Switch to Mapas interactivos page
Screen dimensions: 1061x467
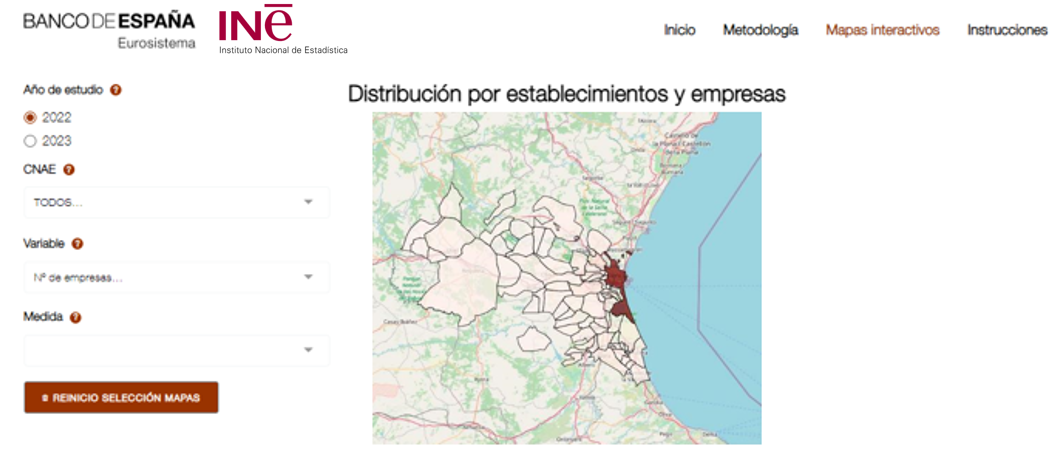click(882, 30)
